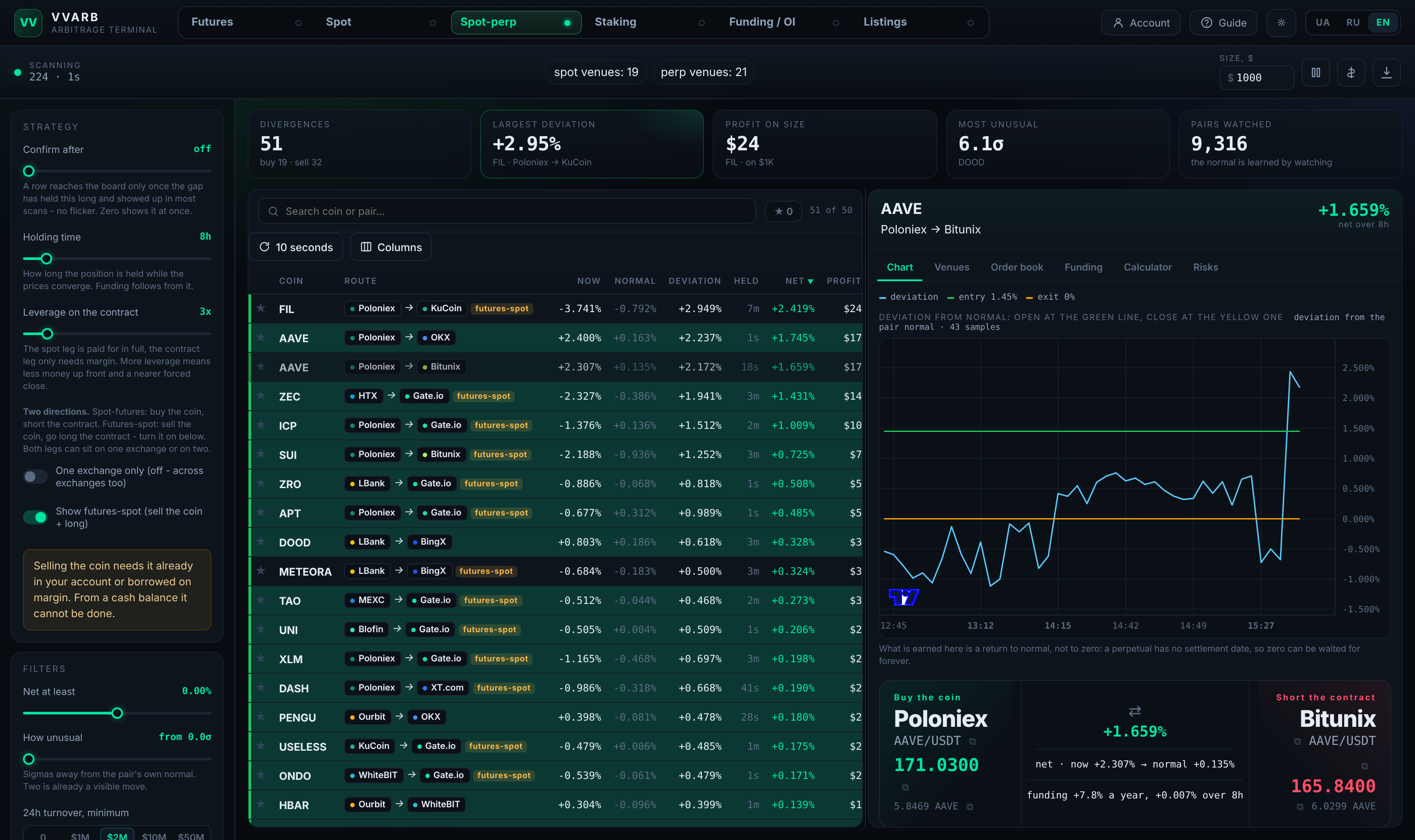Open the 10 seconds refresh interval selector
1415x840 pixels.
coord(296,248)
